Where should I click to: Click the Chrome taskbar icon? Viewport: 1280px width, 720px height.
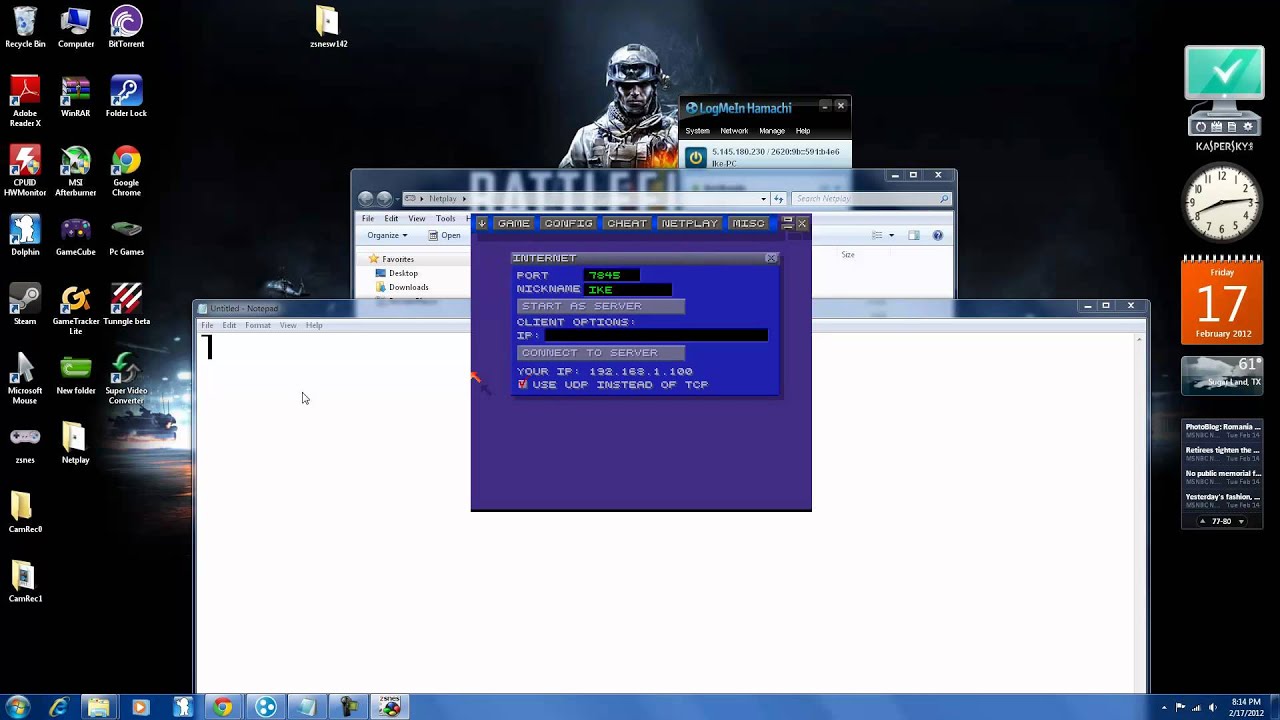pyautogui.click(x=222, y=707)
